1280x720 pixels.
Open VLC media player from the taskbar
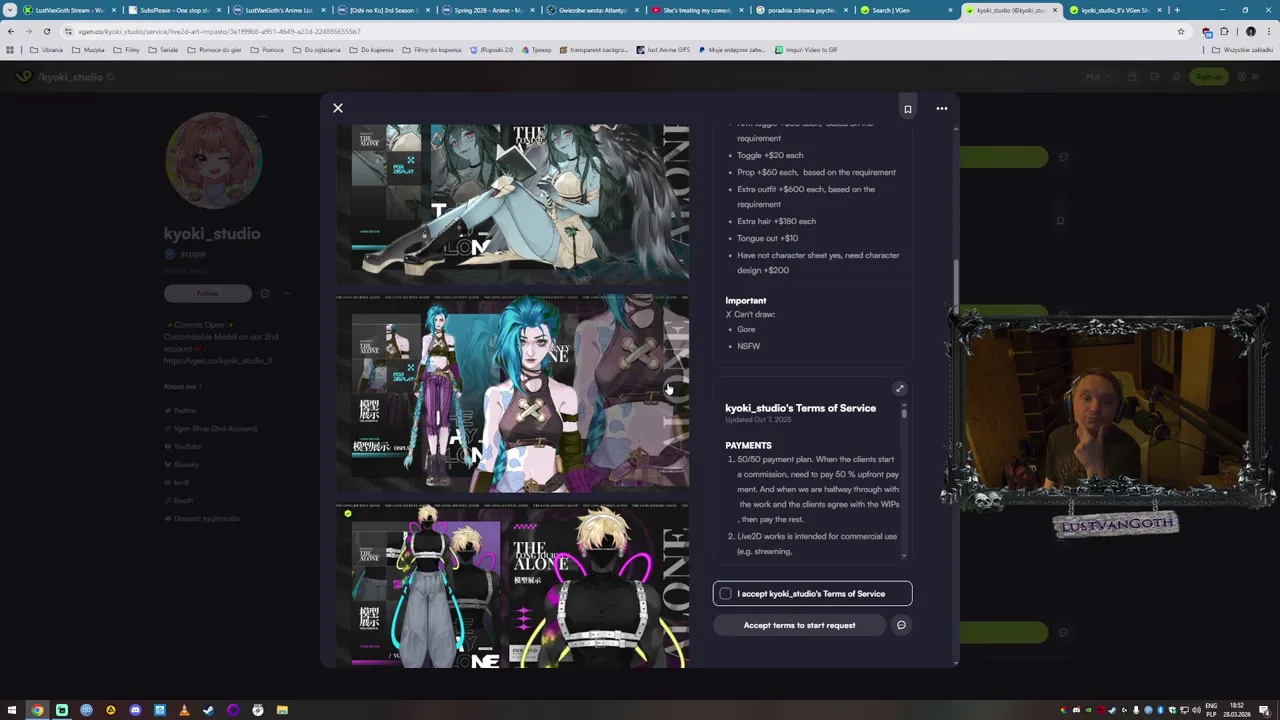click(184, 710)
